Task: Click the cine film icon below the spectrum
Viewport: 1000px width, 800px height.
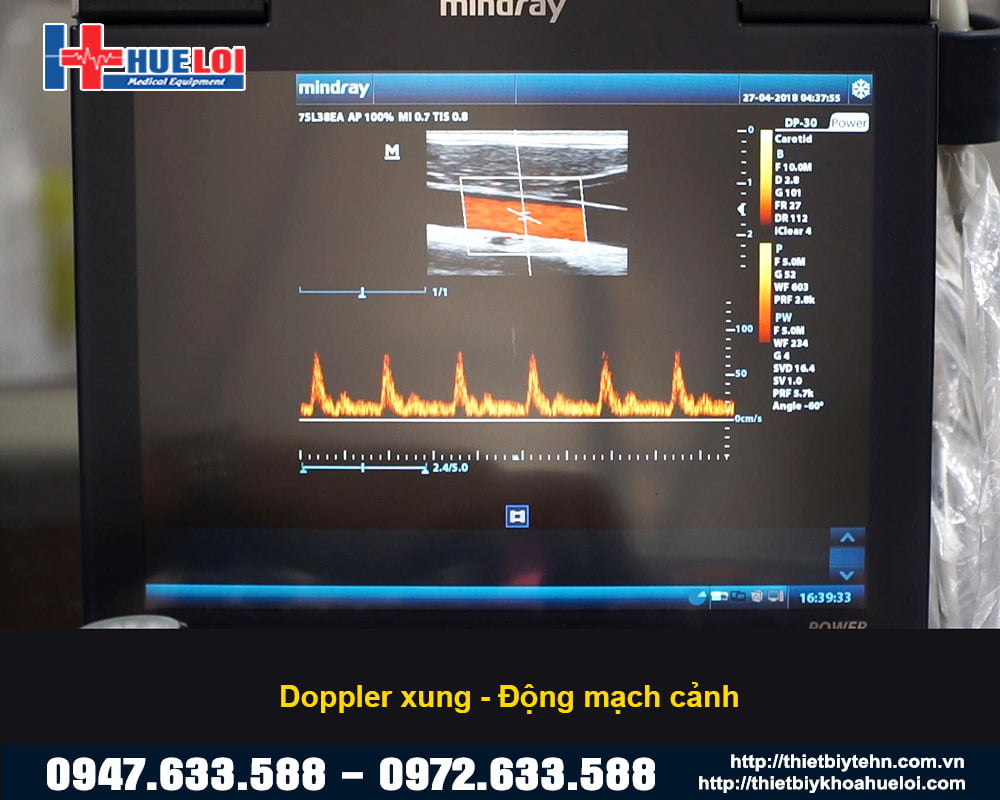Action: (517, 516)
